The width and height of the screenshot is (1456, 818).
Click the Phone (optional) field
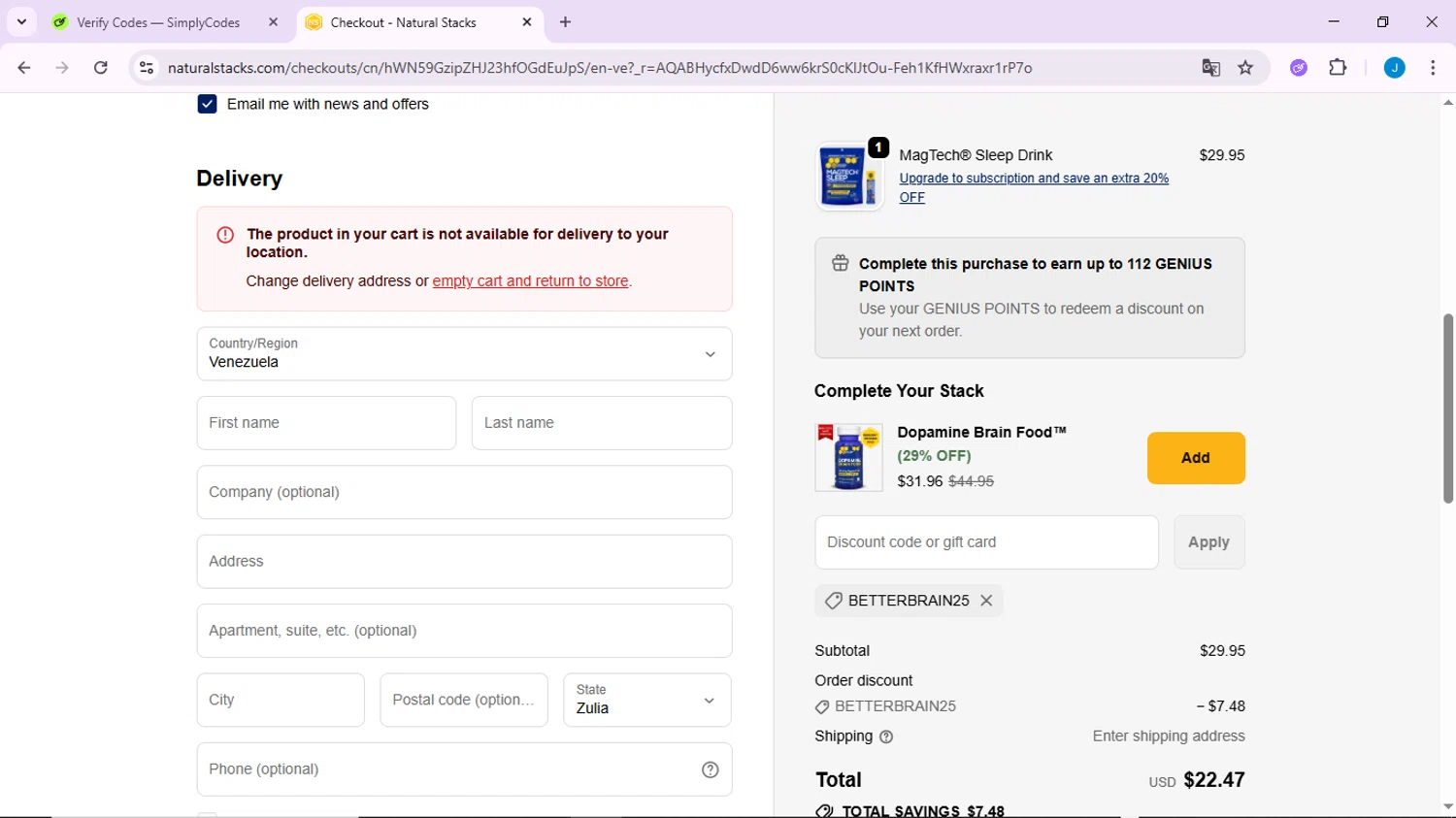click(464, 769)
